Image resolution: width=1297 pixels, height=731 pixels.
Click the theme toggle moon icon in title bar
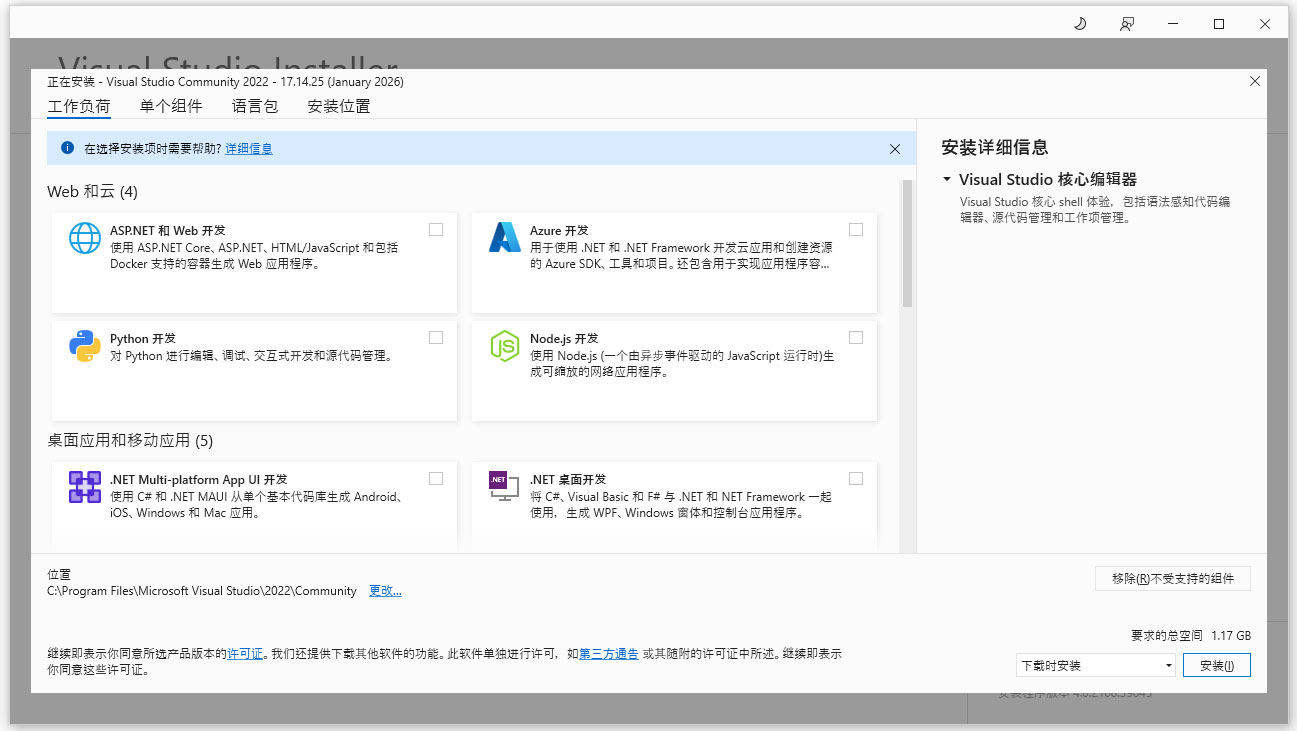tap(1079, 22)
